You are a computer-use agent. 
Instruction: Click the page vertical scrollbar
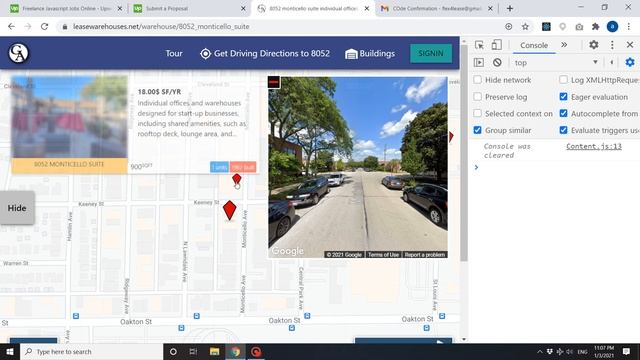464,153
